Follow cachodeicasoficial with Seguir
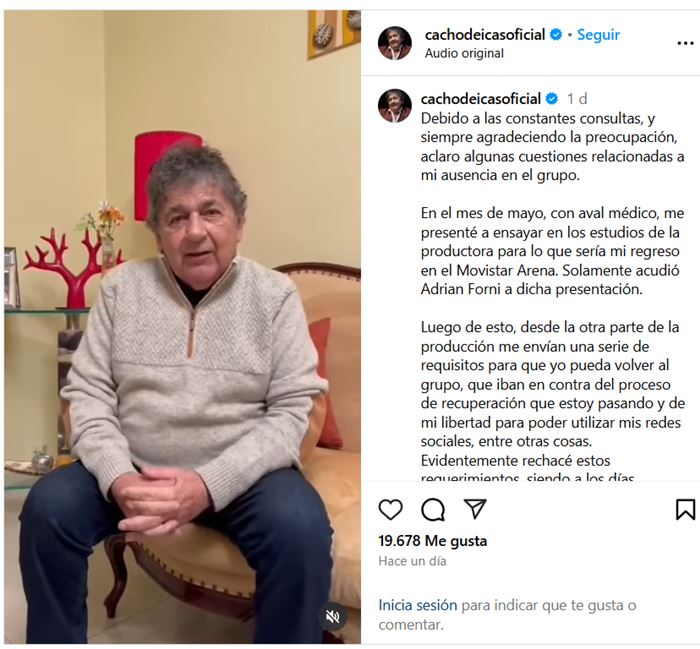Viewport: 700px width, 649px height. click(x=598, y=34)
